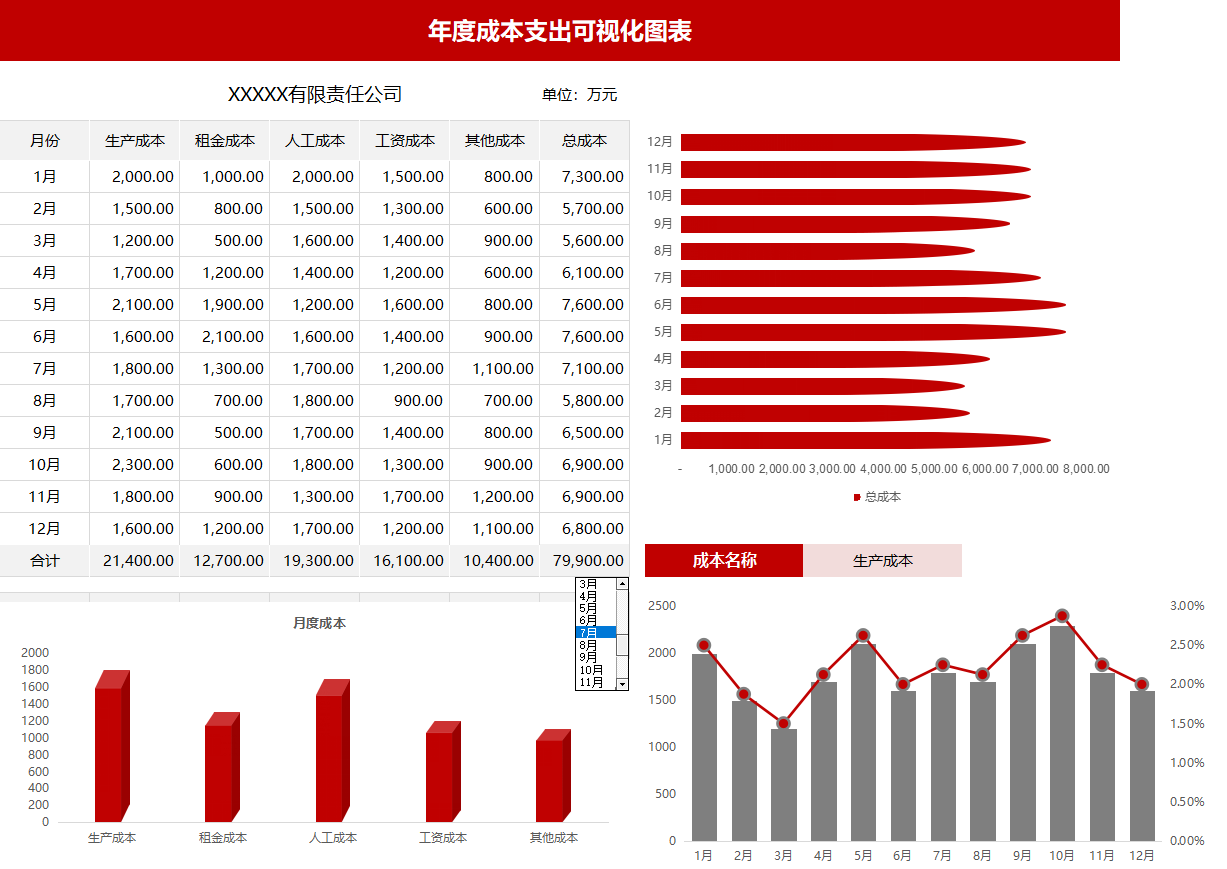Select the 月份 table header cell
Image resolution: width=1227 pixels, height=869 pixels.
point(45,140)
